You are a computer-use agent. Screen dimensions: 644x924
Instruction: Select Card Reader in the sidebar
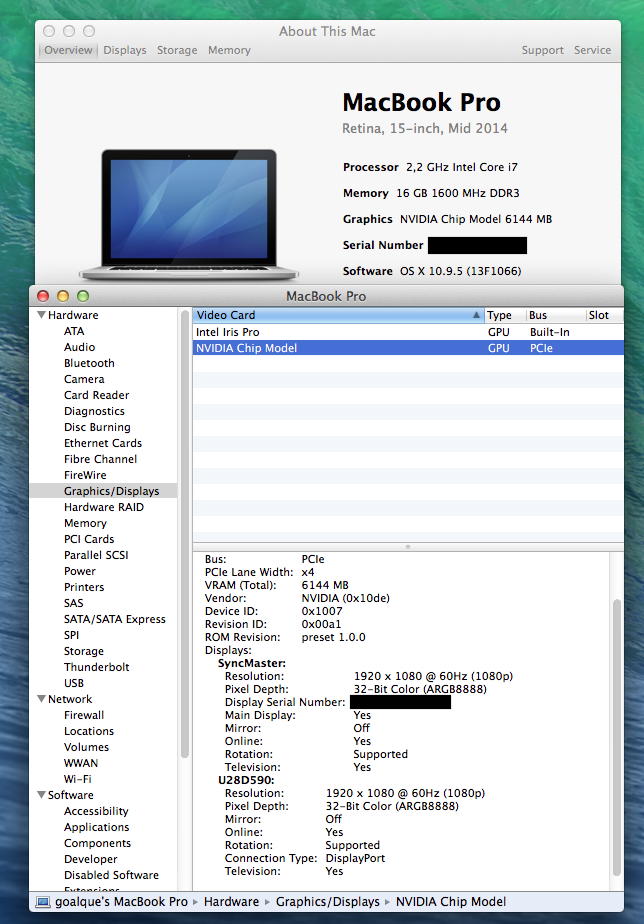click(97, 395)
